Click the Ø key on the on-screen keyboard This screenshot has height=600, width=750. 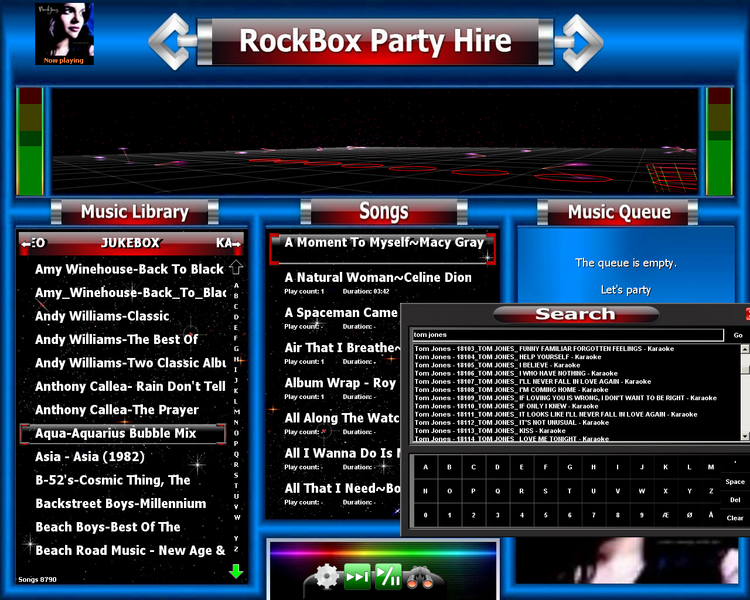click(x=689, y=515)
